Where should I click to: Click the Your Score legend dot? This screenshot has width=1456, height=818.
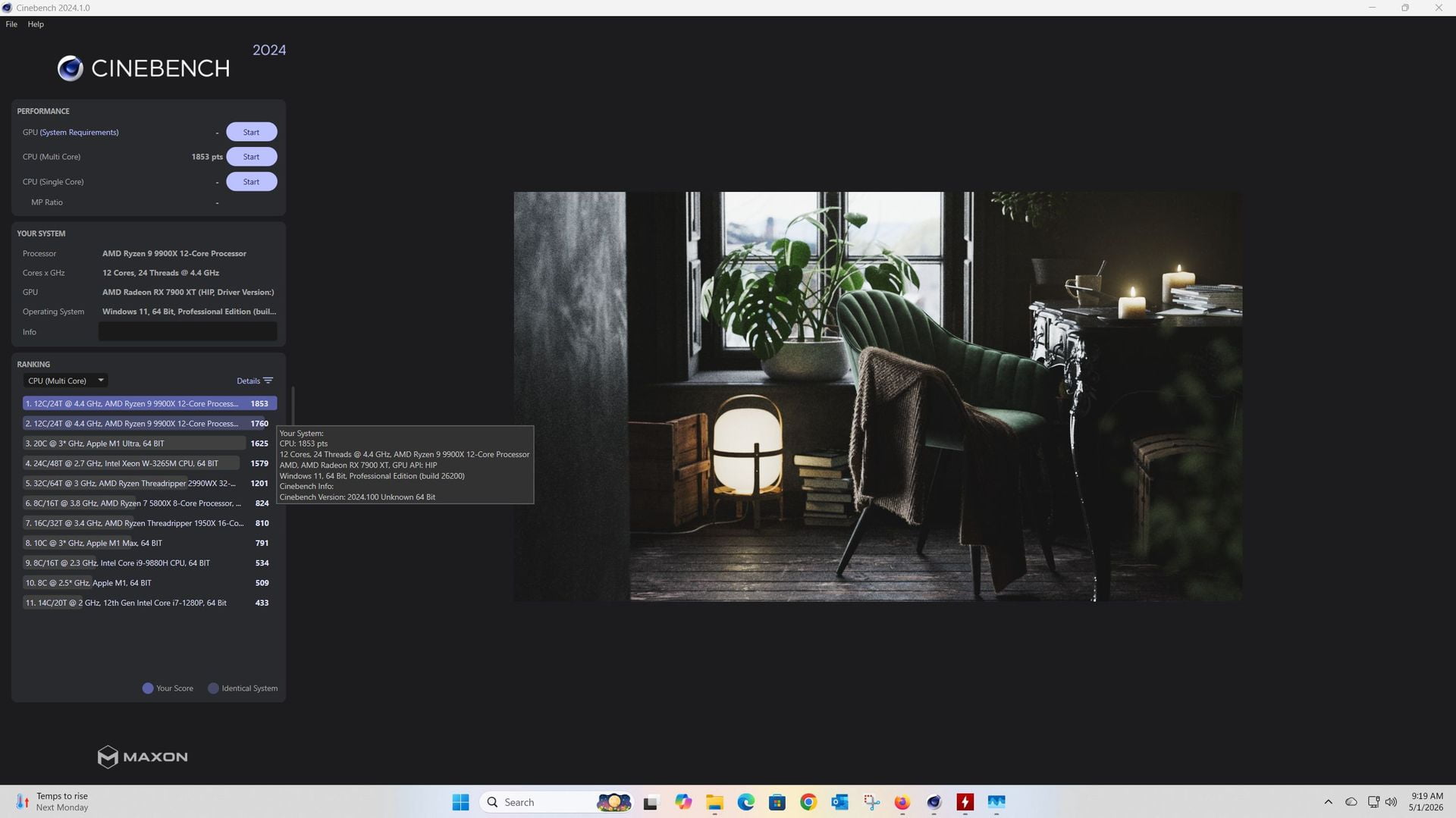coord(148,688)
